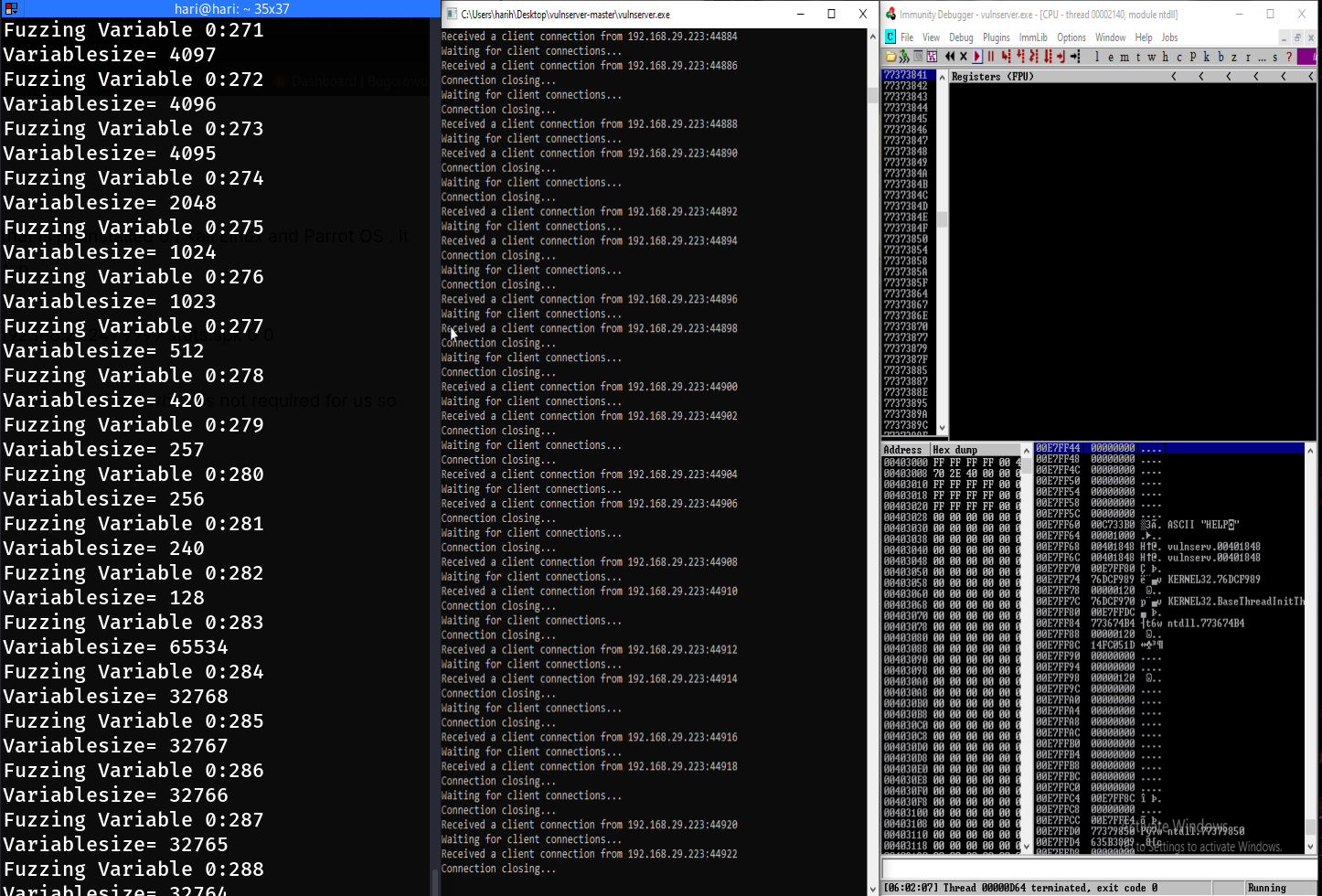Viewport: 1322px width, 896px height.
Task: Open the Plugins menu
Action: (996, 37)
